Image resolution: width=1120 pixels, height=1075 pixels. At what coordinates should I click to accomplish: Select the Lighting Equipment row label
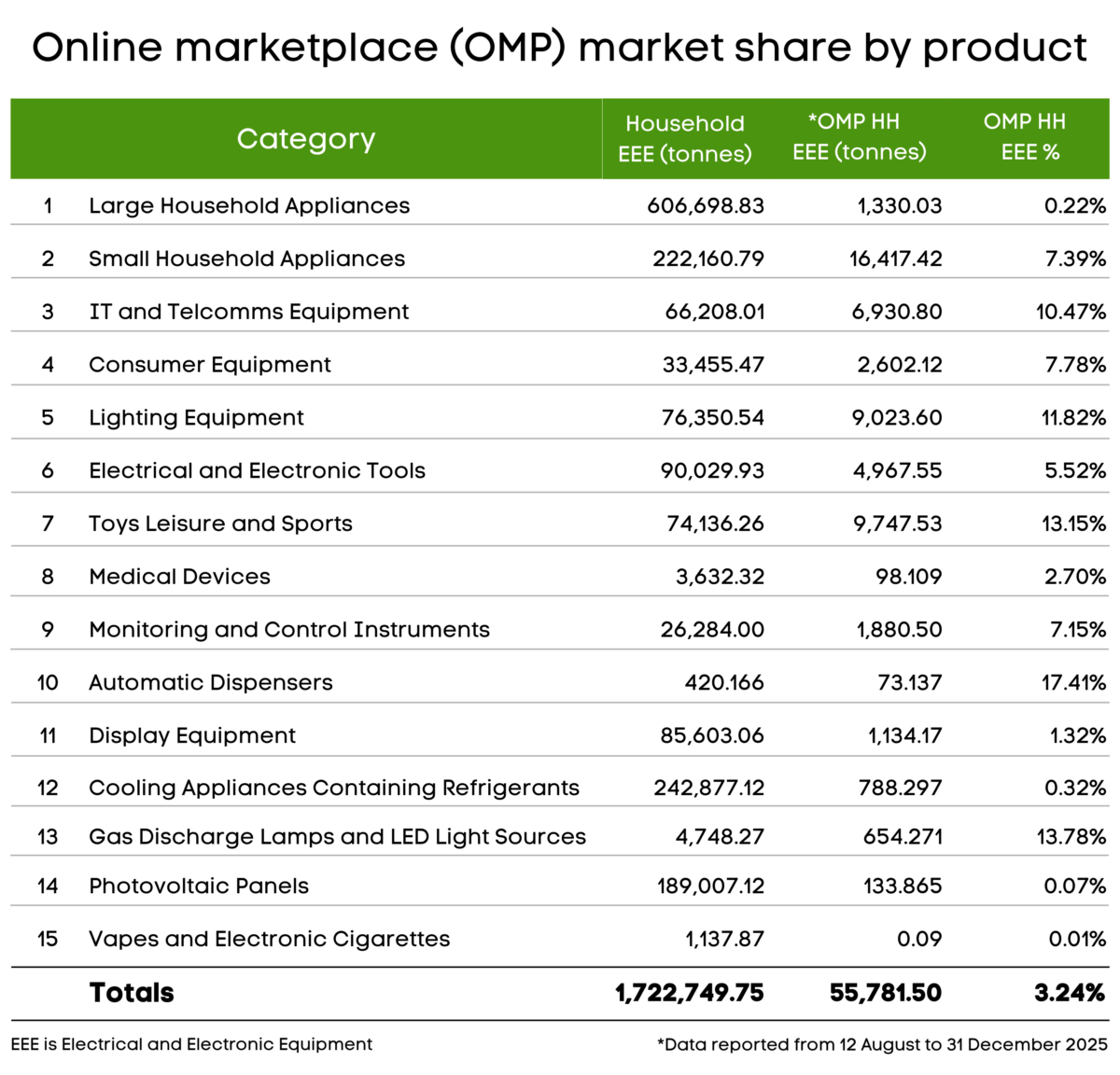pos(196,418)
